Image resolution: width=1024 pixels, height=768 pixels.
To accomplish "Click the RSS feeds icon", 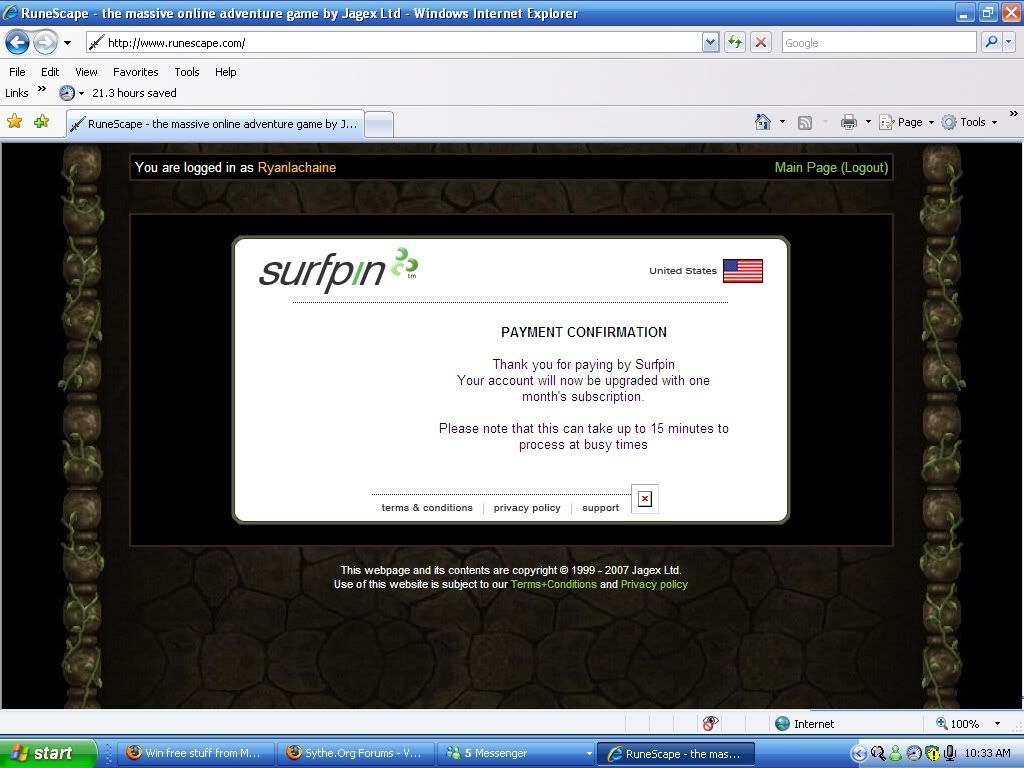I will click(x=805, y=122).
